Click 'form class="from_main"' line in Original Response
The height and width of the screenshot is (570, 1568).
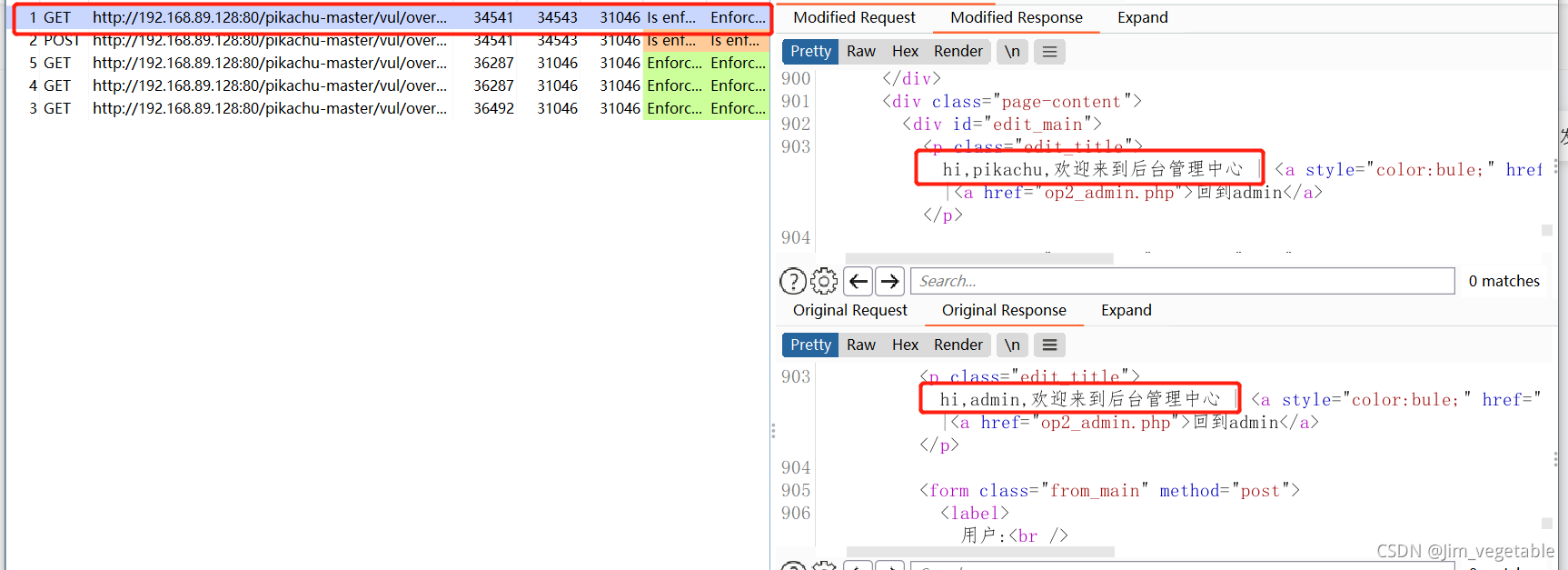tap(1109, 491)
